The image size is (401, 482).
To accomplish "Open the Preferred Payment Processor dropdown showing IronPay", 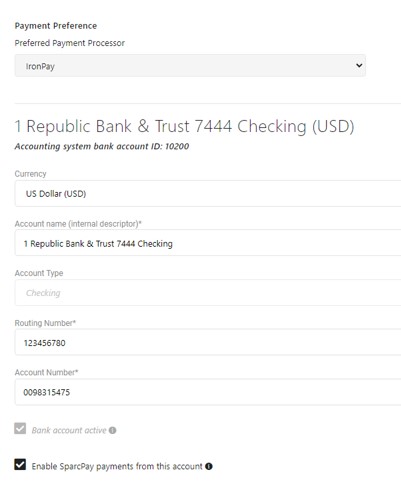I will (x=190, y=66).
